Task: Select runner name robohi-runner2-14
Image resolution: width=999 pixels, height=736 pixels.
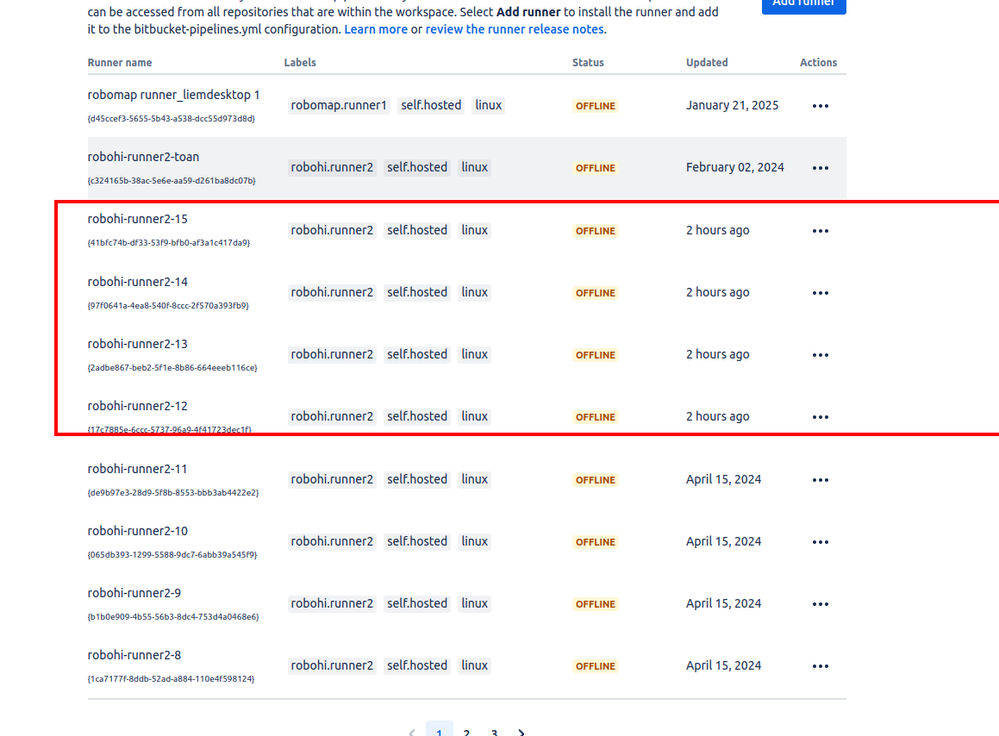Action: click(x=138, y=282)
